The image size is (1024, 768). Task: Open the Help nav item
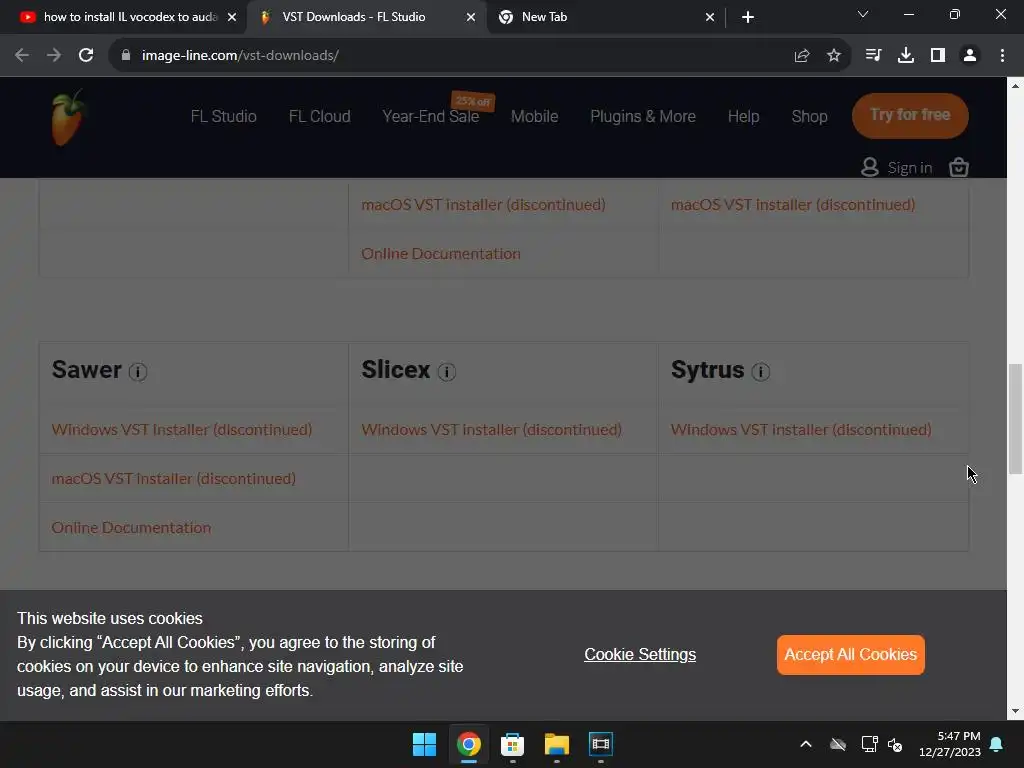[743, 116]
